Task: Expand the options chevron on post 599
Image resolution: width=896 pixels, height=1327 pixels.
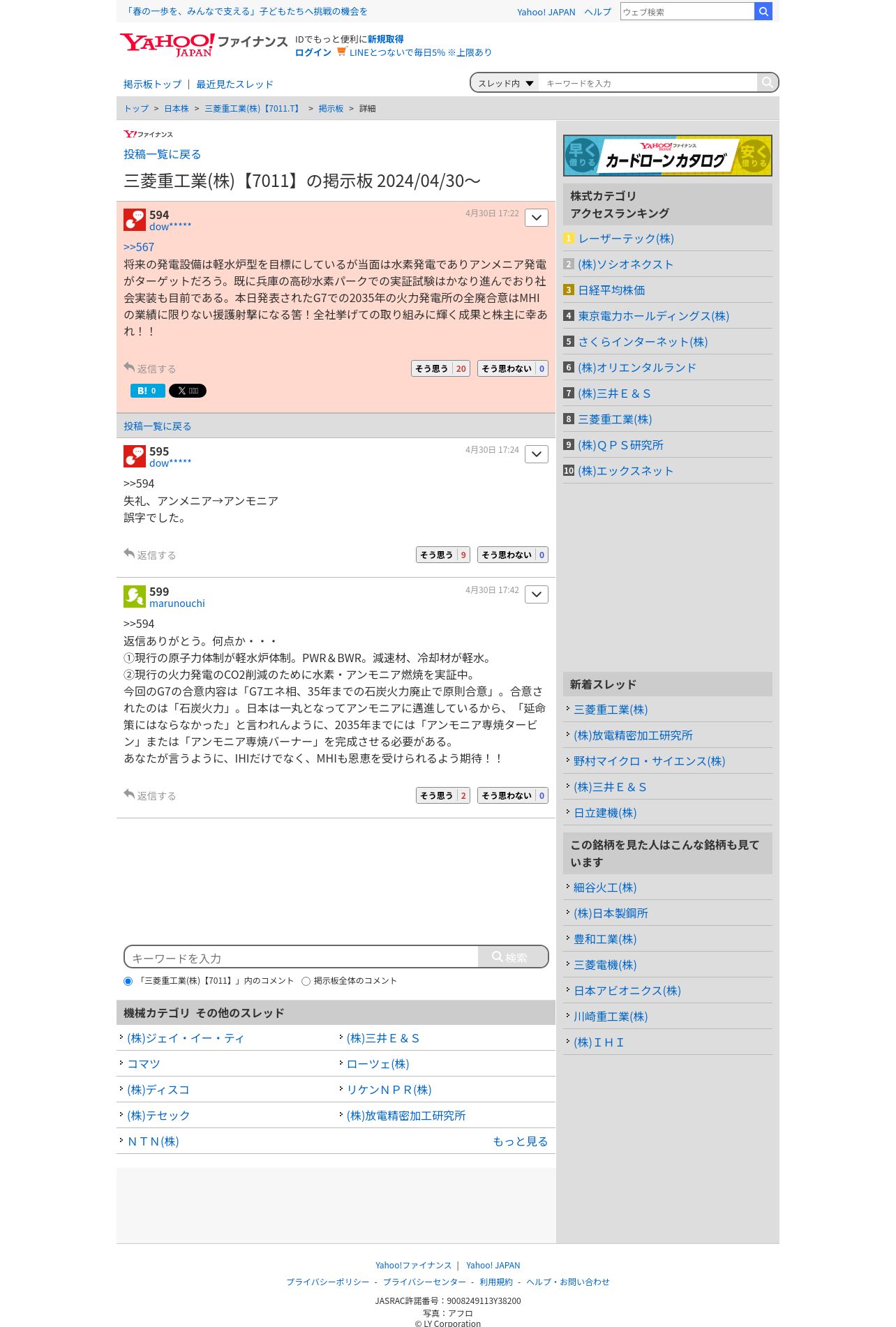Action: [x=537, y=594]
